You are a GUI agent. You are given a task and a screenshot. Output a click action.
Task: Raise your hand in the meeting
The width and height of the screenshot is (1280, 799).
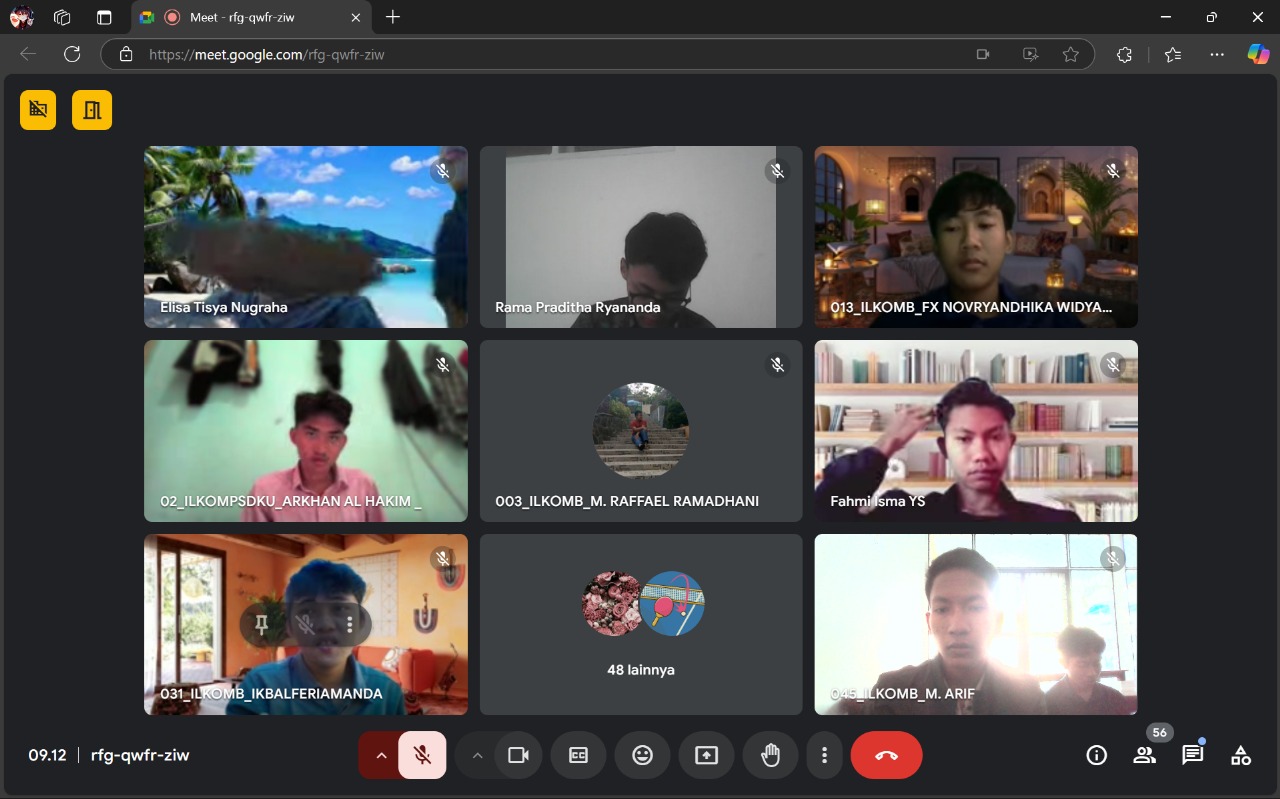click(770, 755)
